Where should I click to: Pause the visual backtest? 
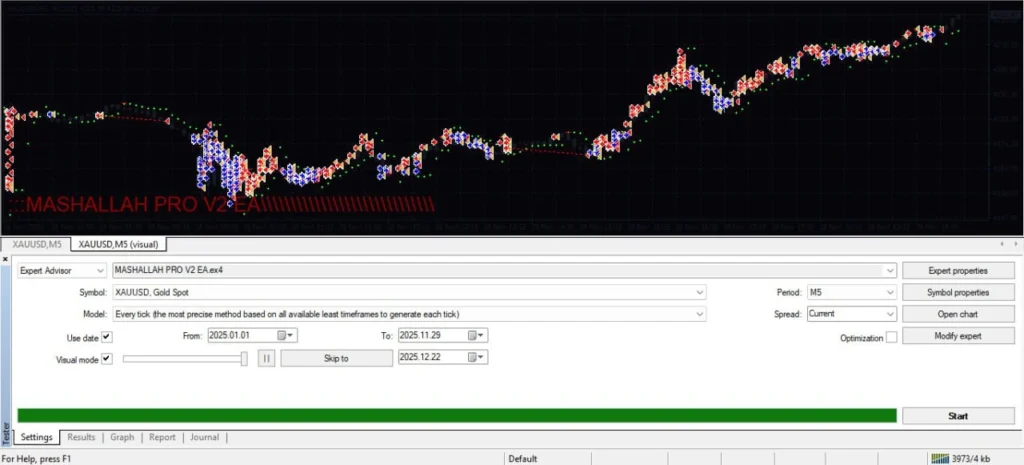267,358
